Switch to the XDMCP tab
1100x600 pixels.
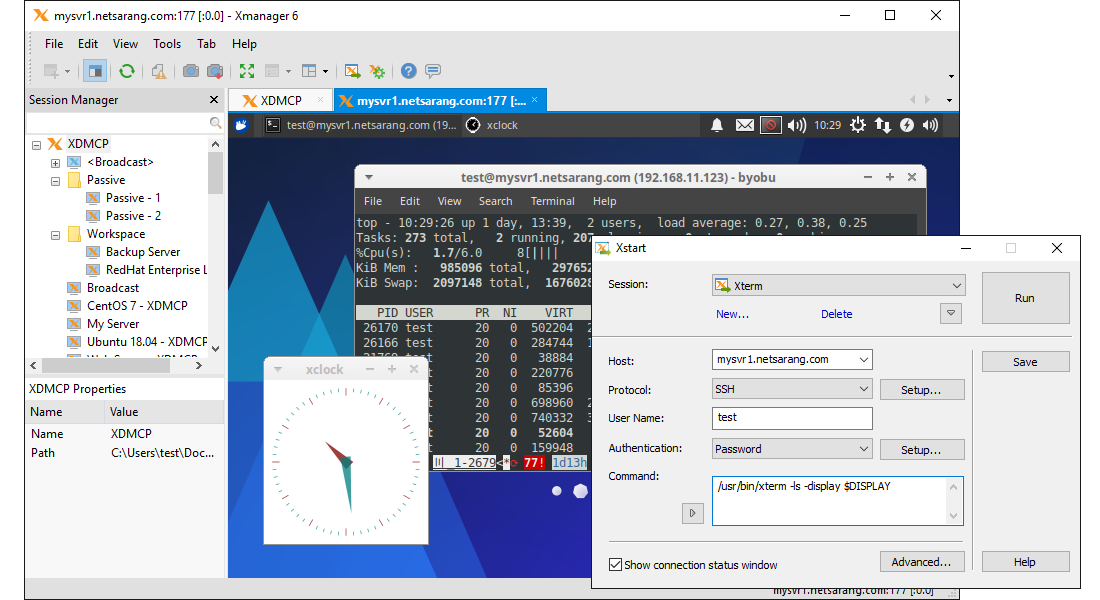point(279,100)
